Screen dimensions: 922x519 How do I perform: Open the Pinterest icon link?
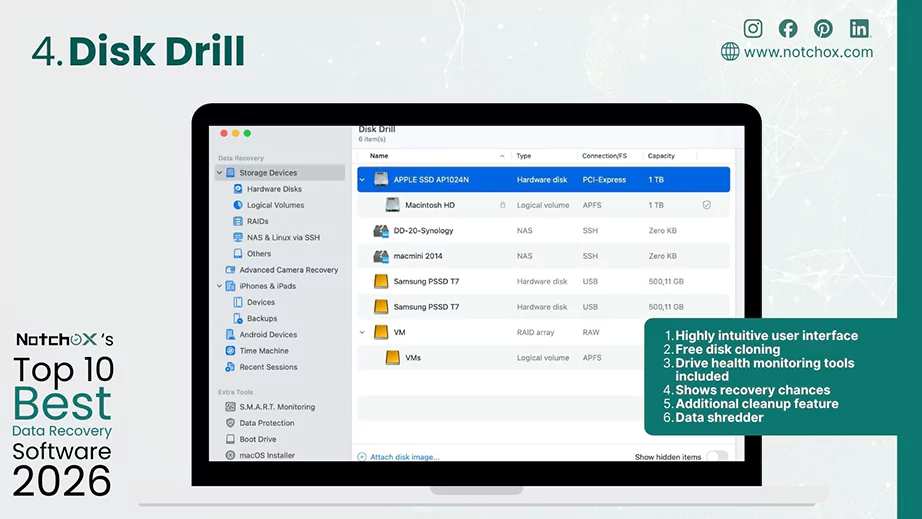(x=823, y=28)
